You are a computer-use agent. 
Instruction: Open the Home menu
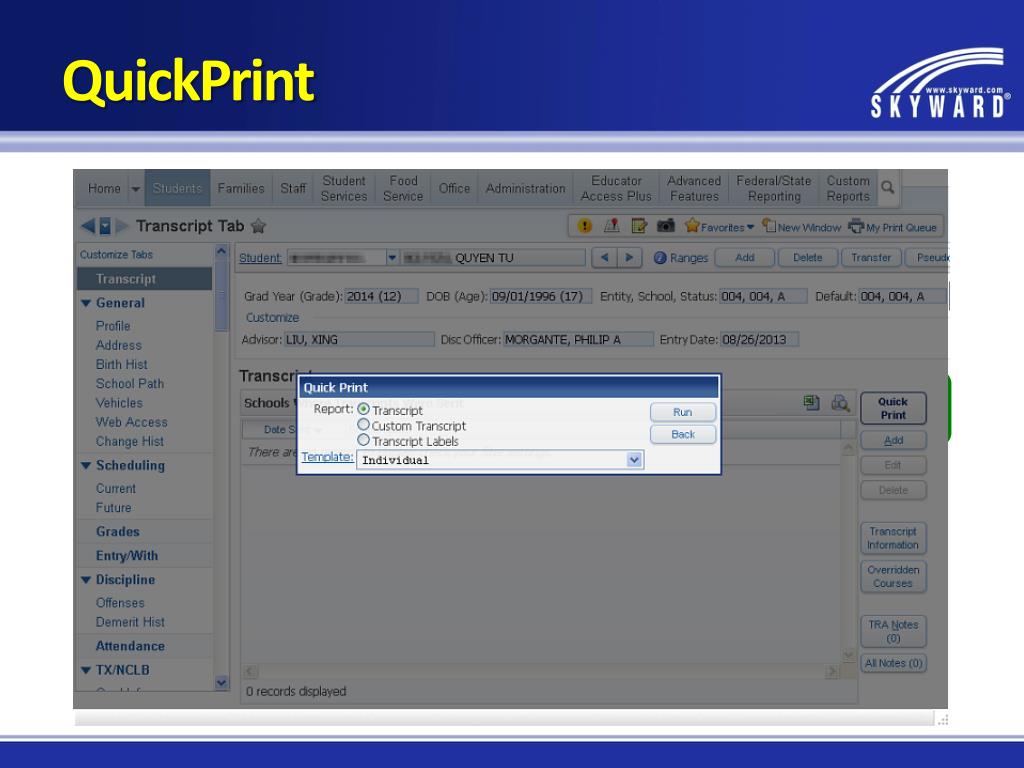pyautogui.click(x=104, y=188)
